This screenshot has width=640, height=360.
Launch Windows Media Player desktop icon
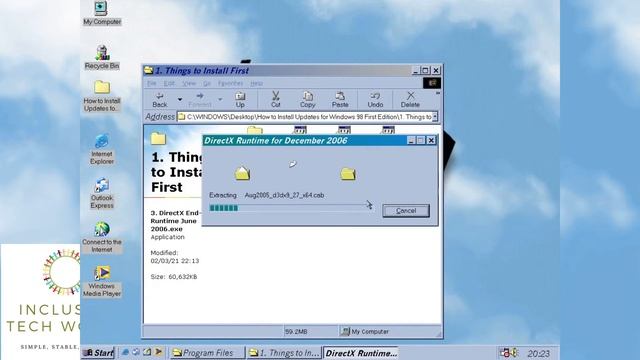pos(102,282)
